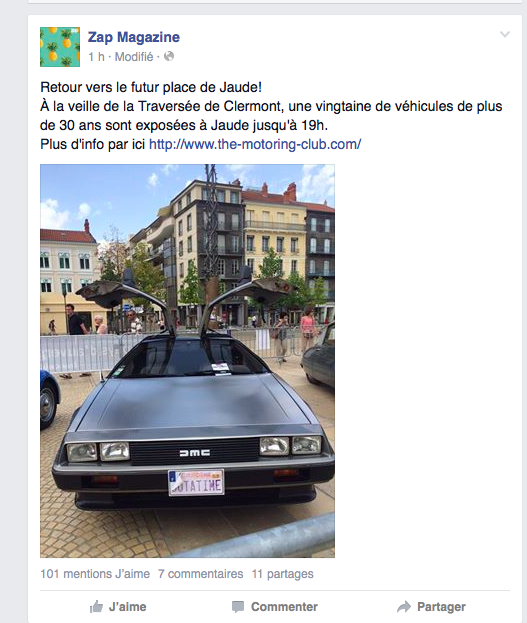This screenshot has height=623, width=527.
Task: Open the DeLorean photo
Action: pos(187,361)
